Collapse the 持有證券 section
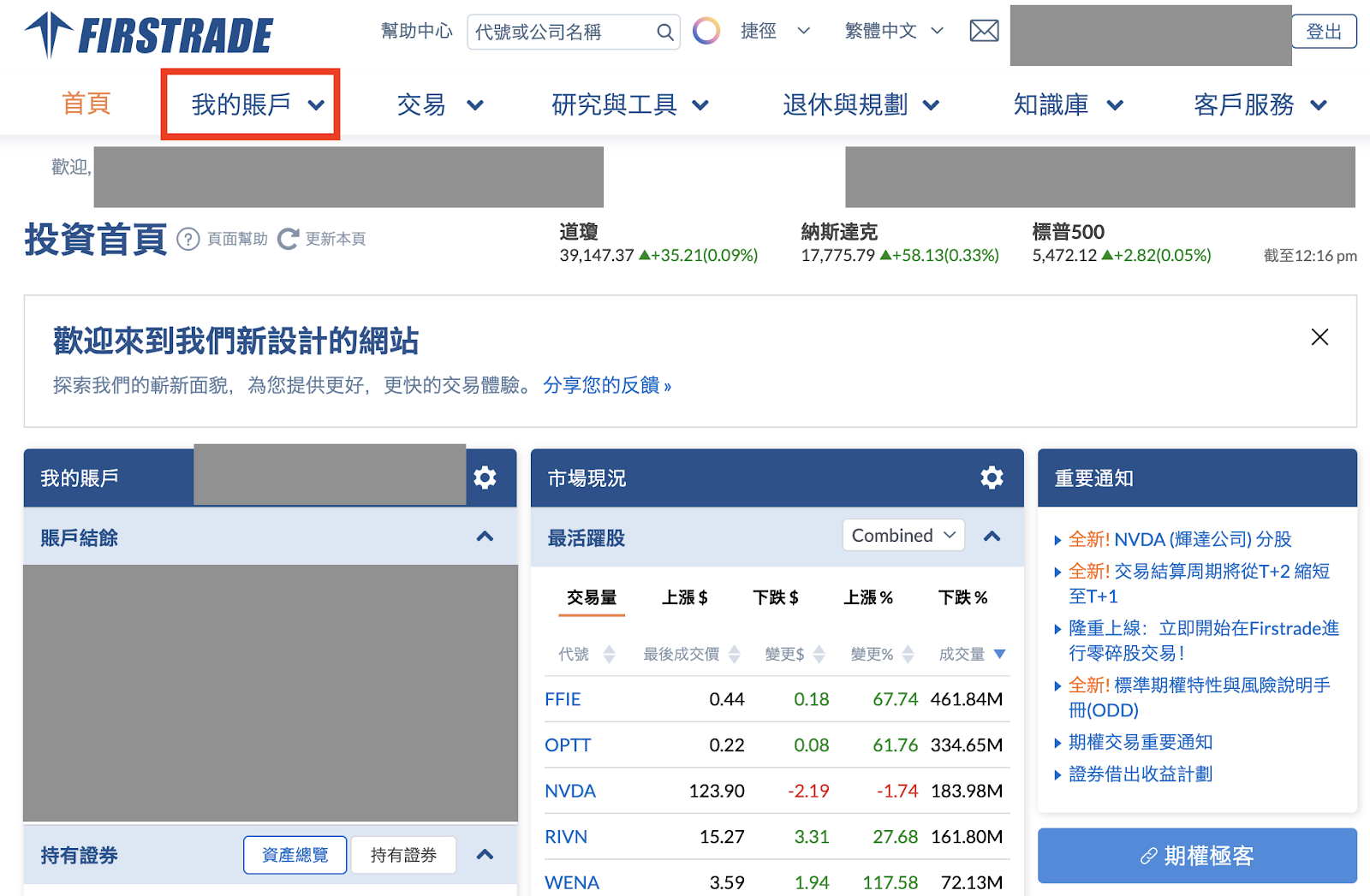Image resolution: width=1370 pixels, height=896 pixels. [x=485, y=854]
